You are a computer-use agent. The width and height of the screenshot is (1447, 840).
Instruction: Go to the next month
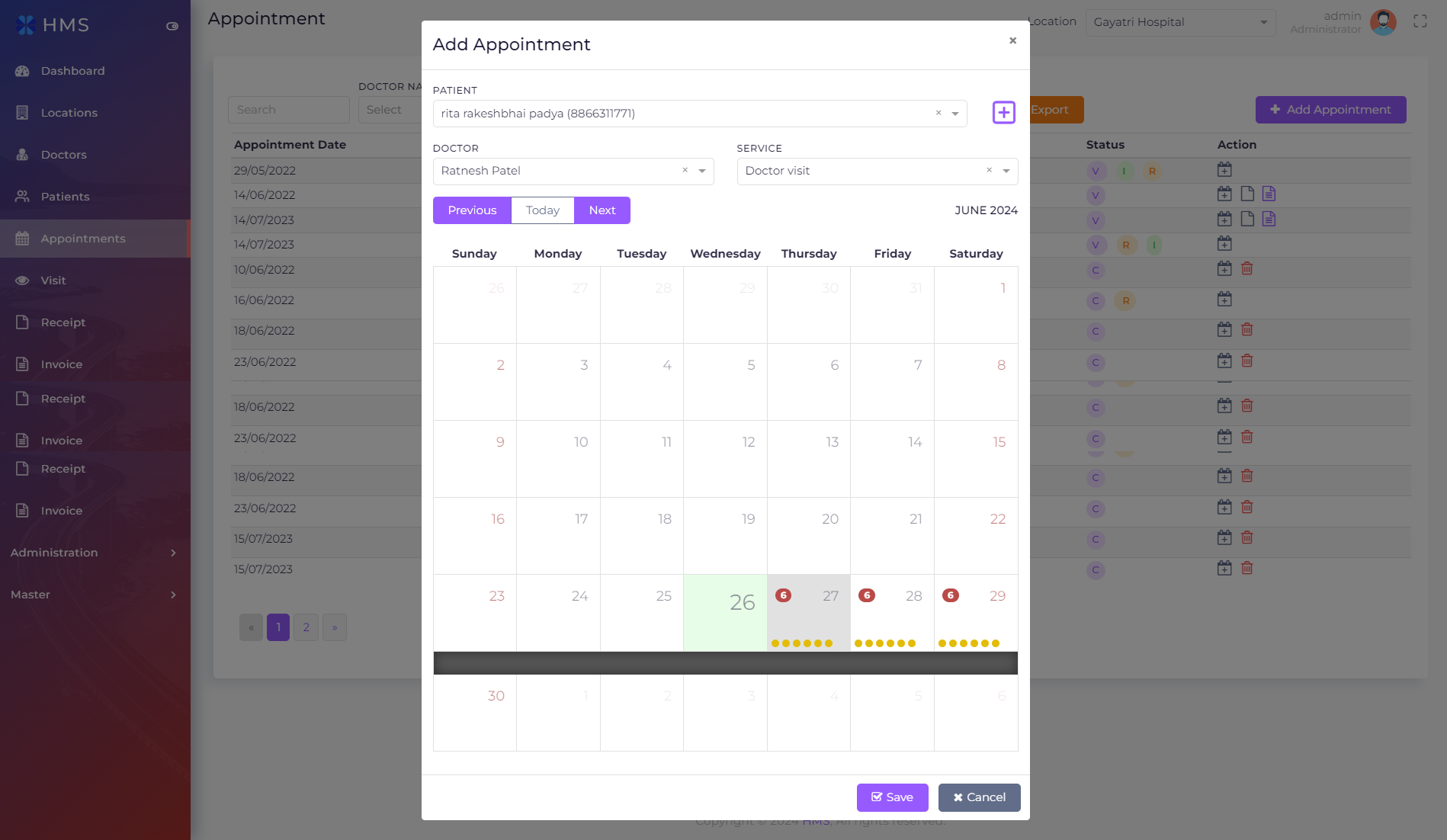[602, 210]
